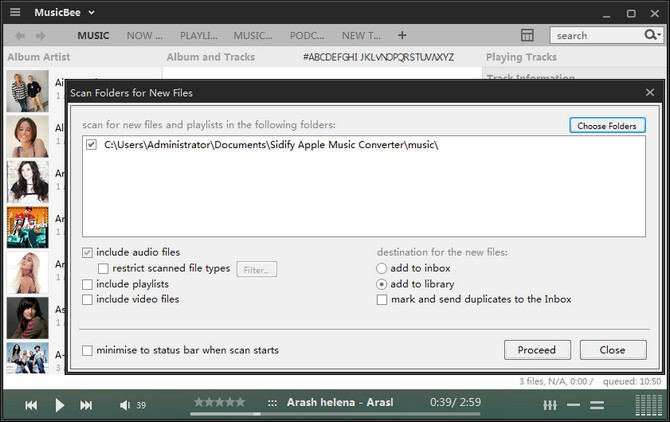
Task: Skip to next track
Action: pos(86,405)
